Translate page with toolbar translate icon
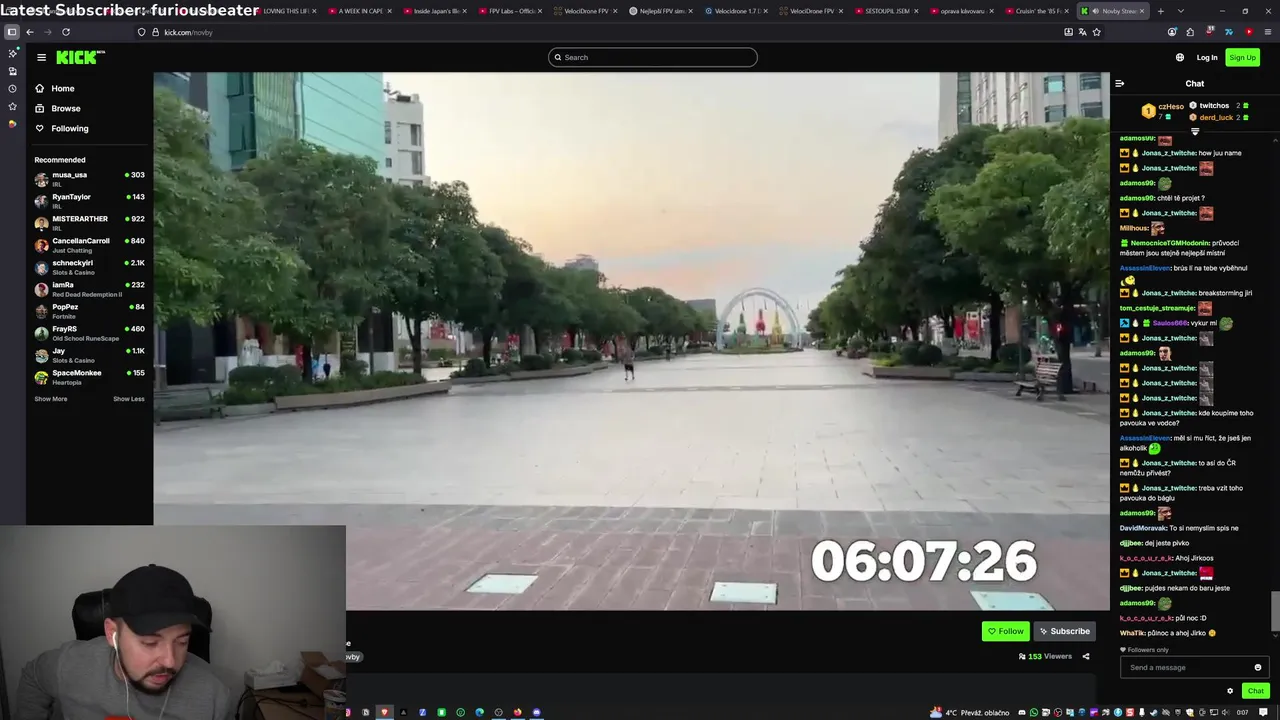 1082,32
